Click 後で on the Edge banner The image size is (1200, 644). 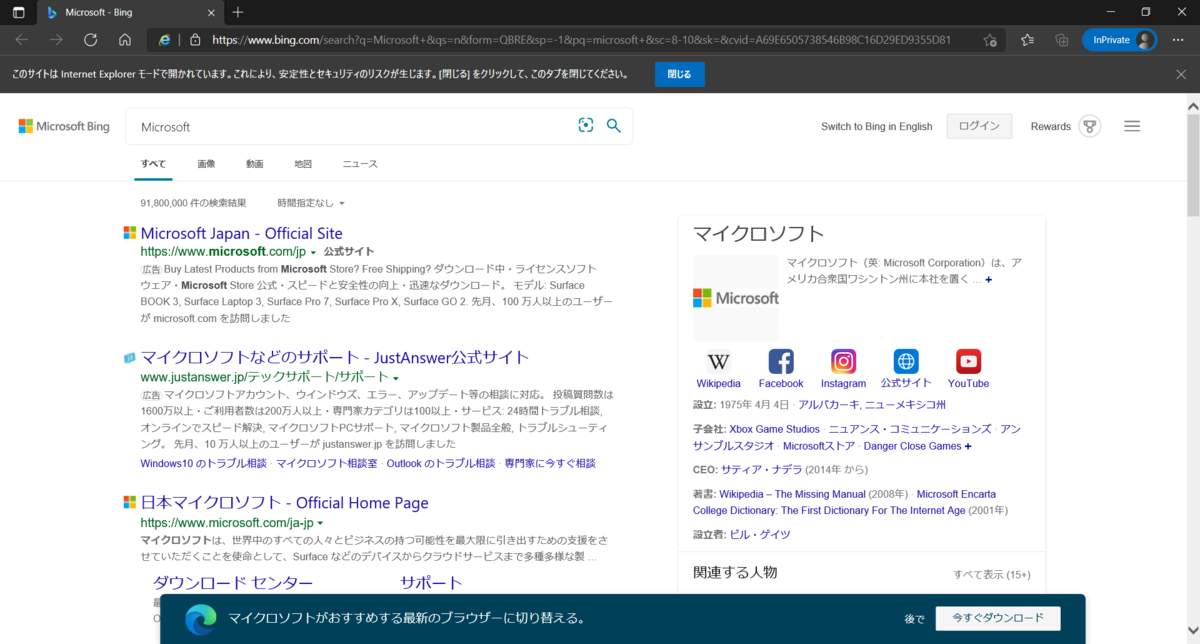point(914,619)
